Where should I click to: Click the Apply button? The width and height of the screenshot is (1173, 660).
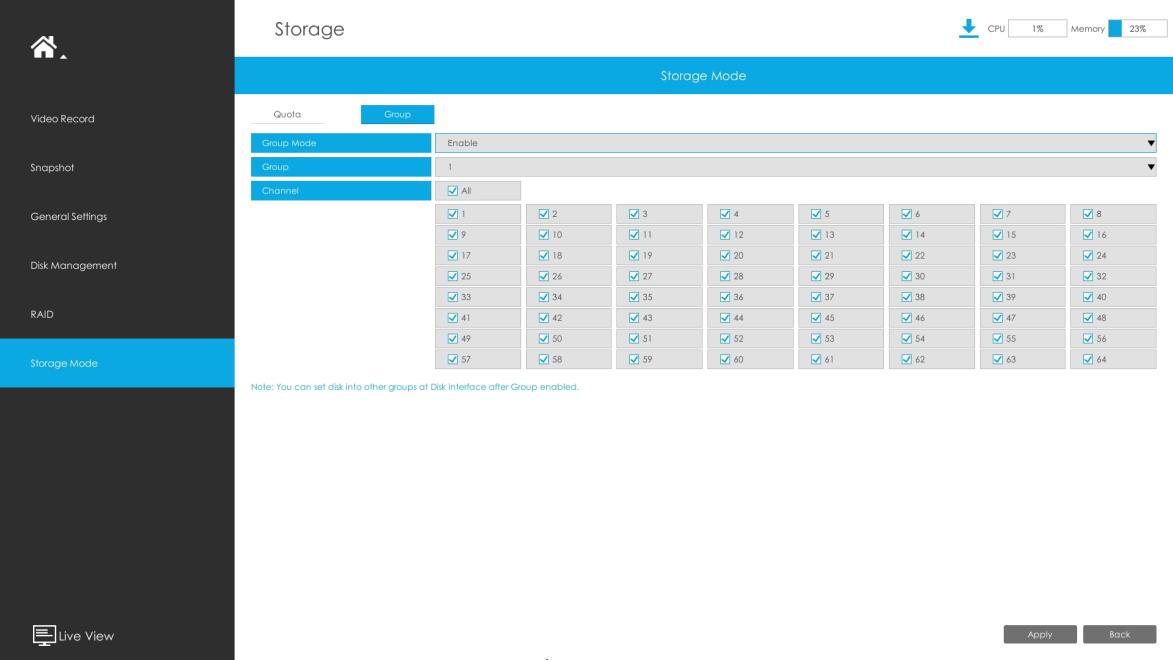[x=1040, y=635]
